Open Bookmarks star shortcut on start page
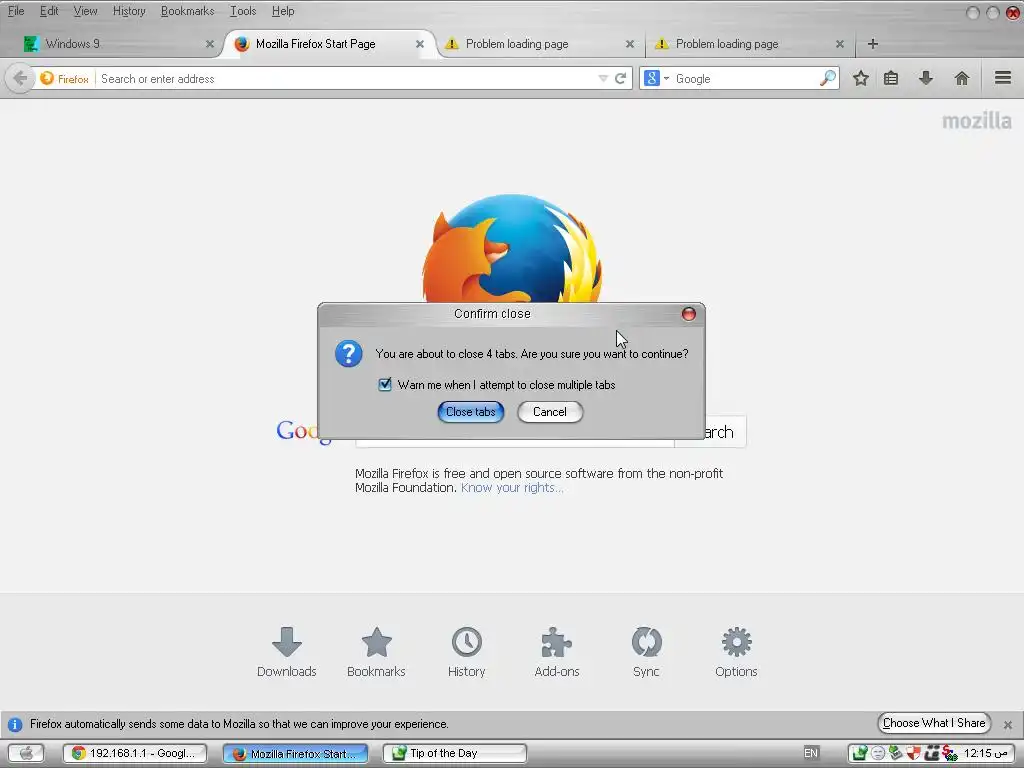The width and height of the screenshot is (1024, 768). 376,652
